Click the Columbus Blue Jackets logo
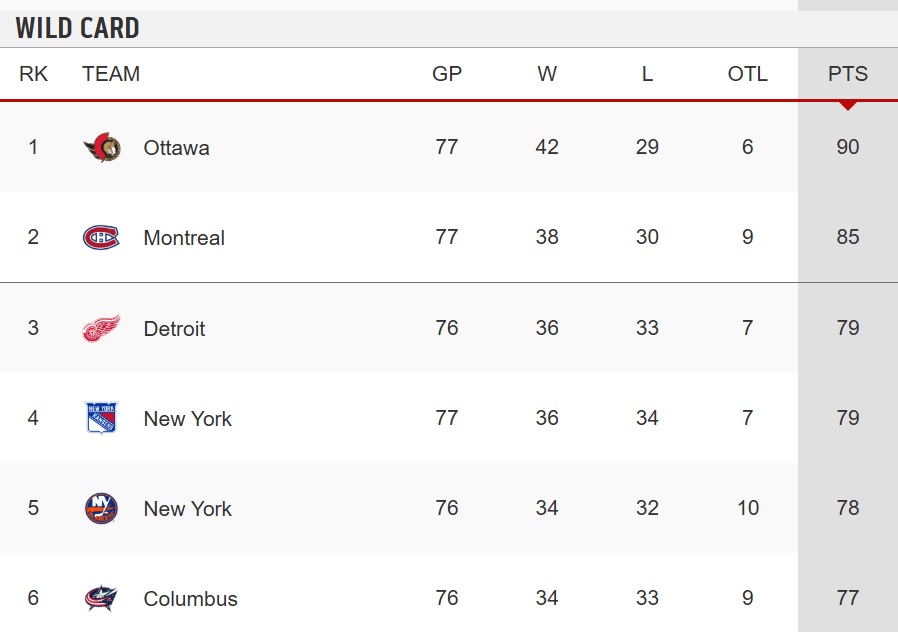This screenshot has height=632, width=898. click(x=101, y=598)
